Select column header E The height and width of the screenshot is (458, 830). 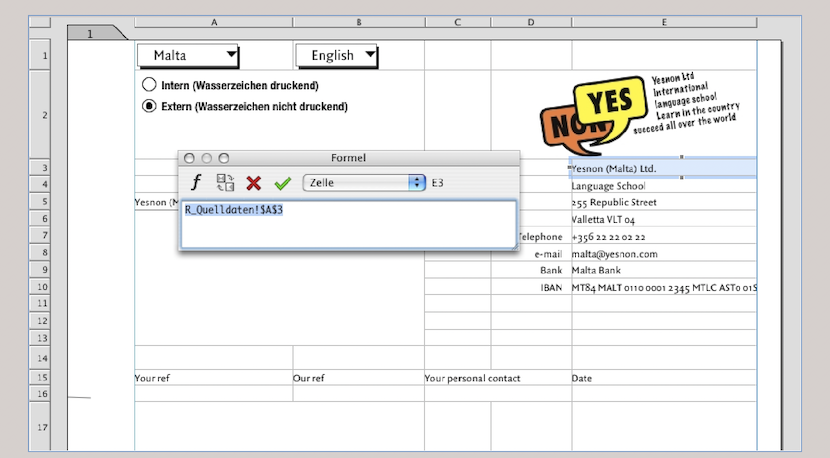pos(664,20)
